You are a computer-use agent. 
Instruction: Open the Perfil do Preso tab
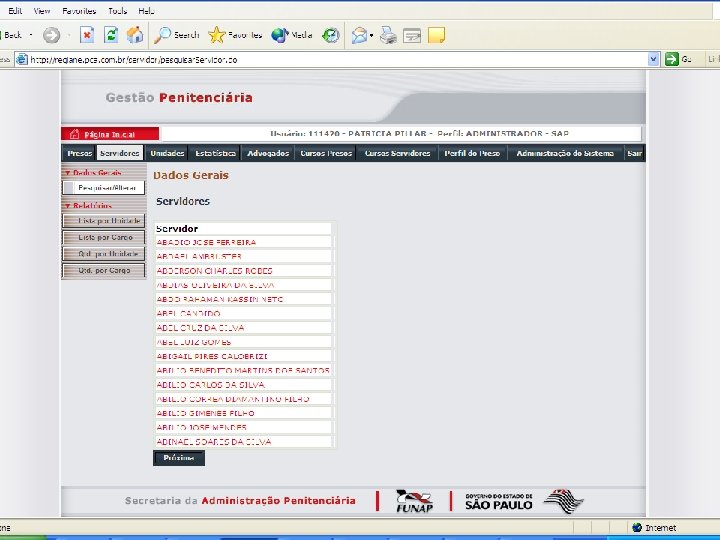coord(472,153)
